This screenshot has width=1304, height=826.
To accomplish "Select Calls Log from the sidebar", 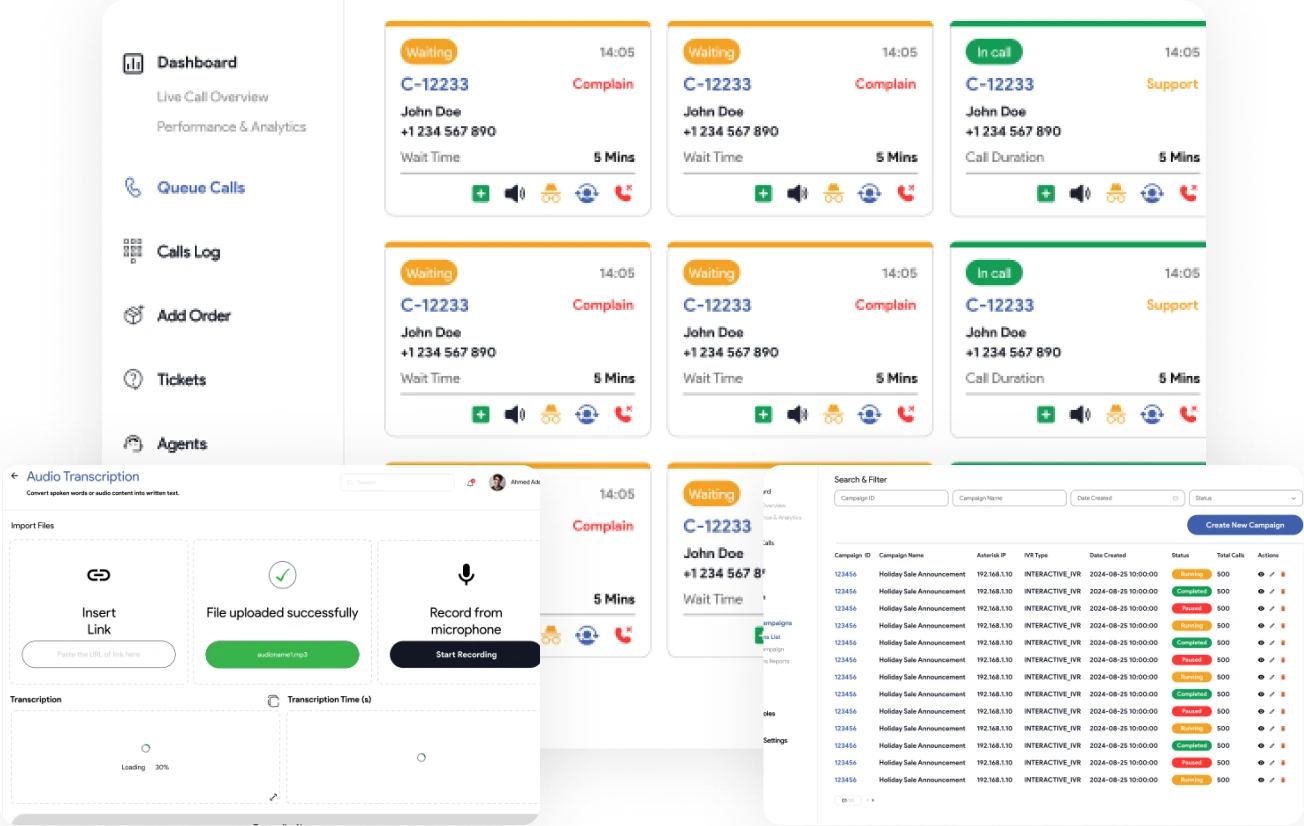I will coord(188,252).
